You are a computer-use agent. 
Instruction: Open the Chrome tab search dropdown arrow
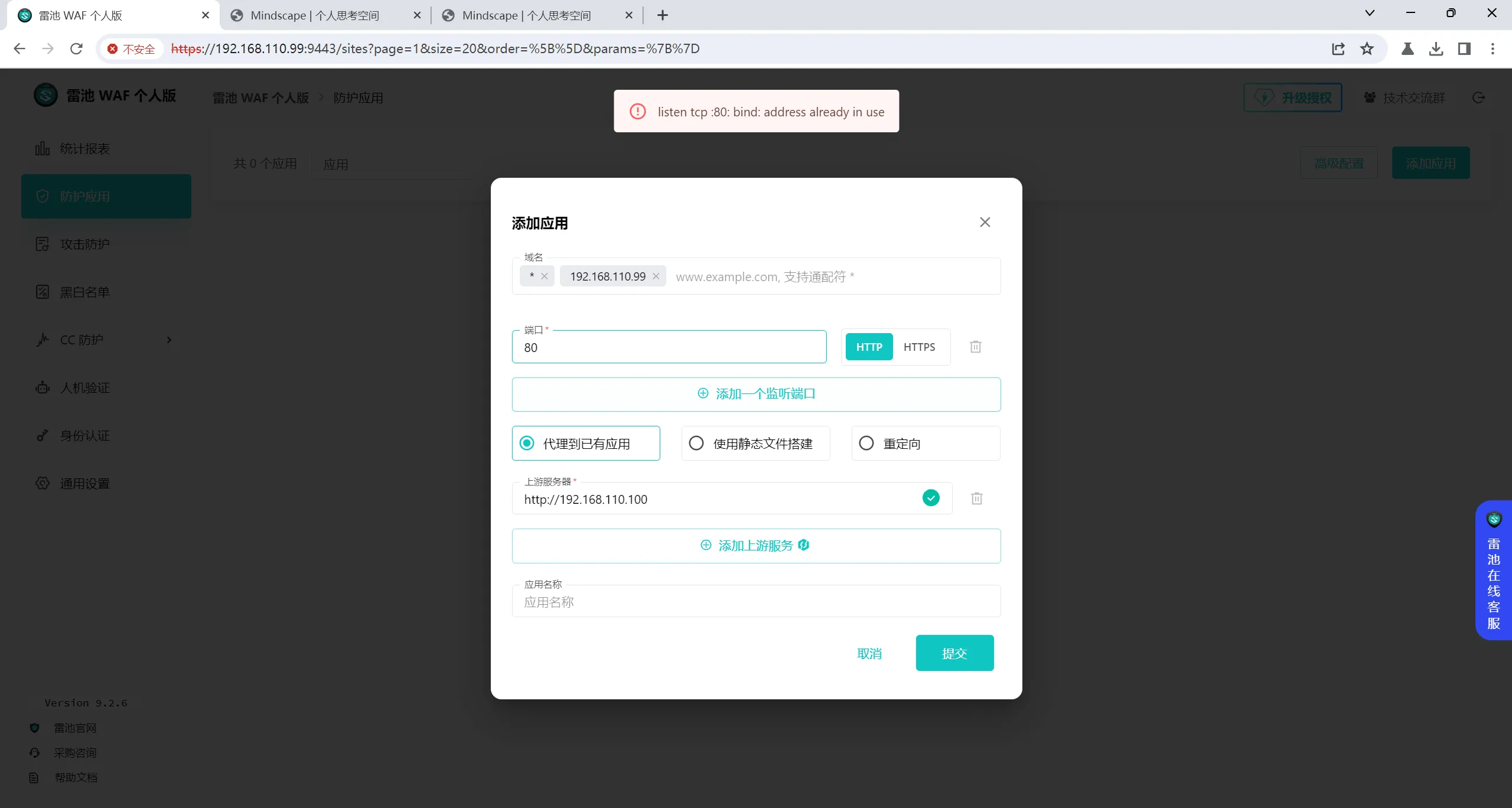(x=1370, y=13)
